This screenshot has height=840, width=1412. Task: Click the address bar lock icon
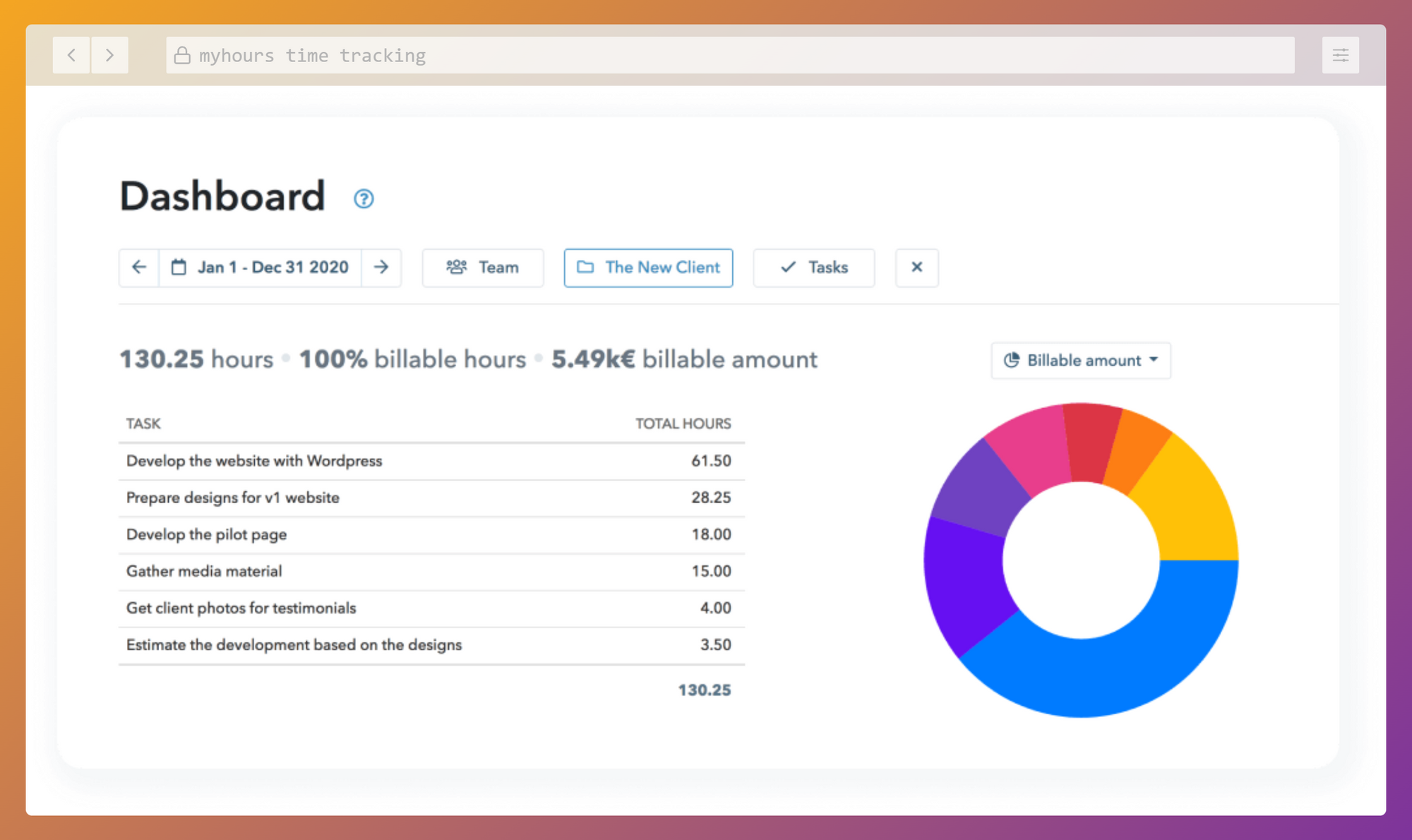pos(182,55)
